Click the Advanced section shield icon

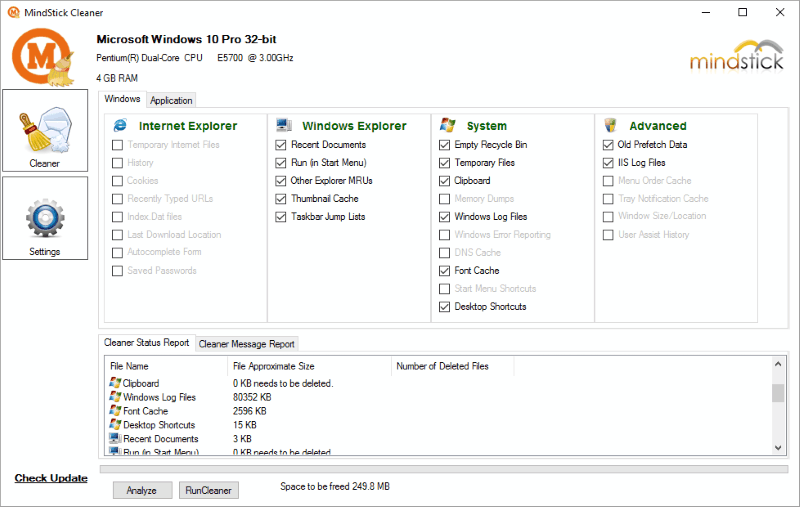(x=610, y=125)
